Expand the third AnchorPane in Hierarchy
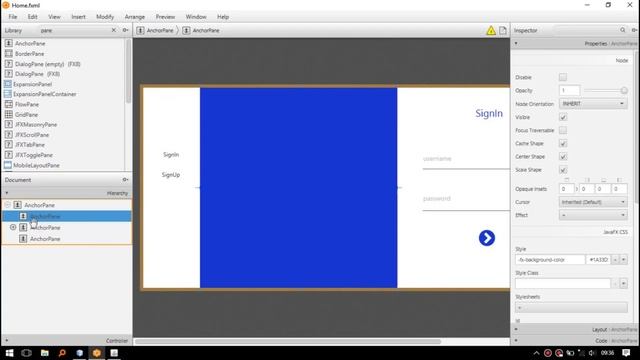The image size is (640, 360). tap(13, 227)
